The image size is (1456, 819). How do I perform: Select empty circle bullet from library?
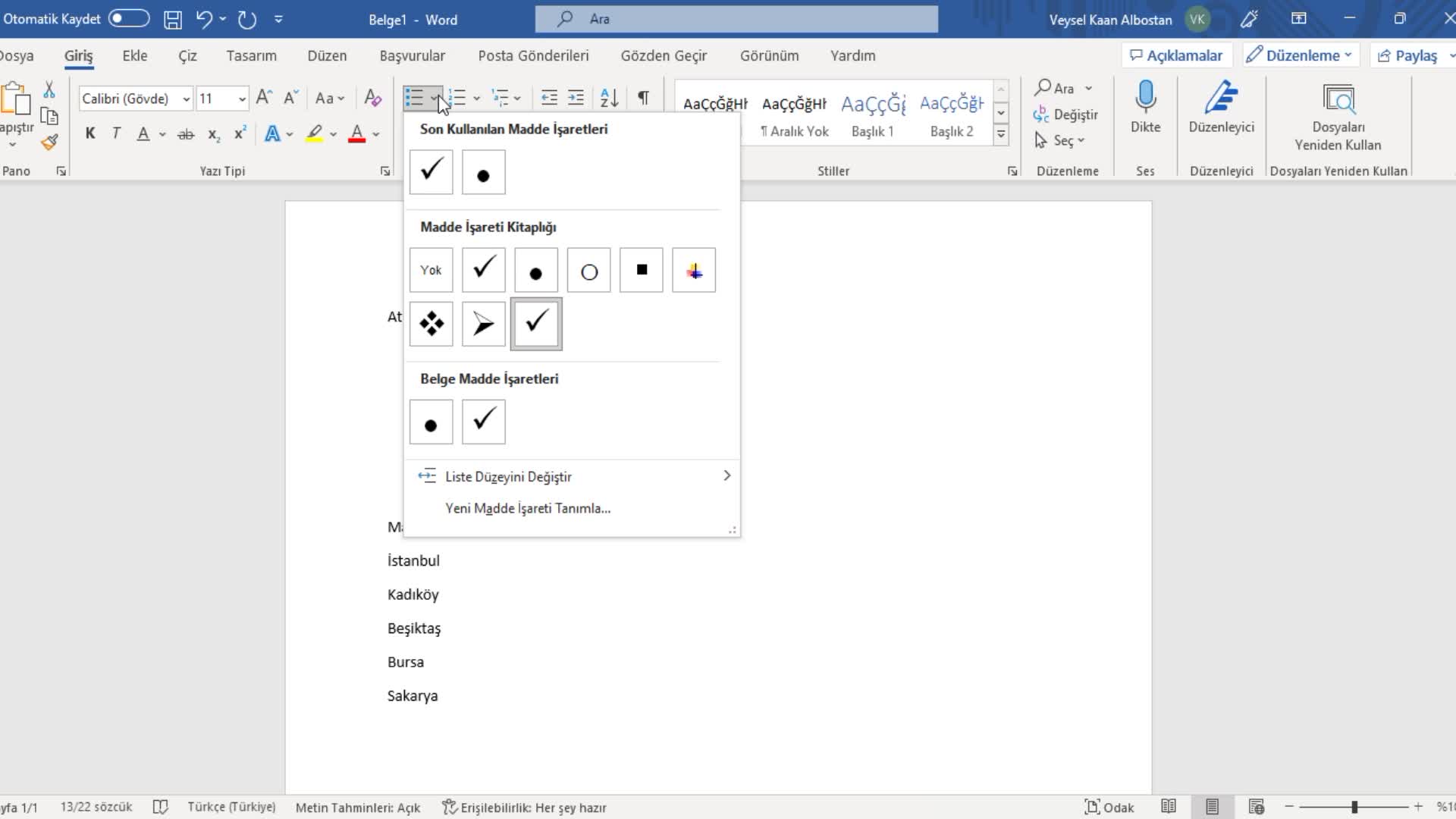pos(588,270)
